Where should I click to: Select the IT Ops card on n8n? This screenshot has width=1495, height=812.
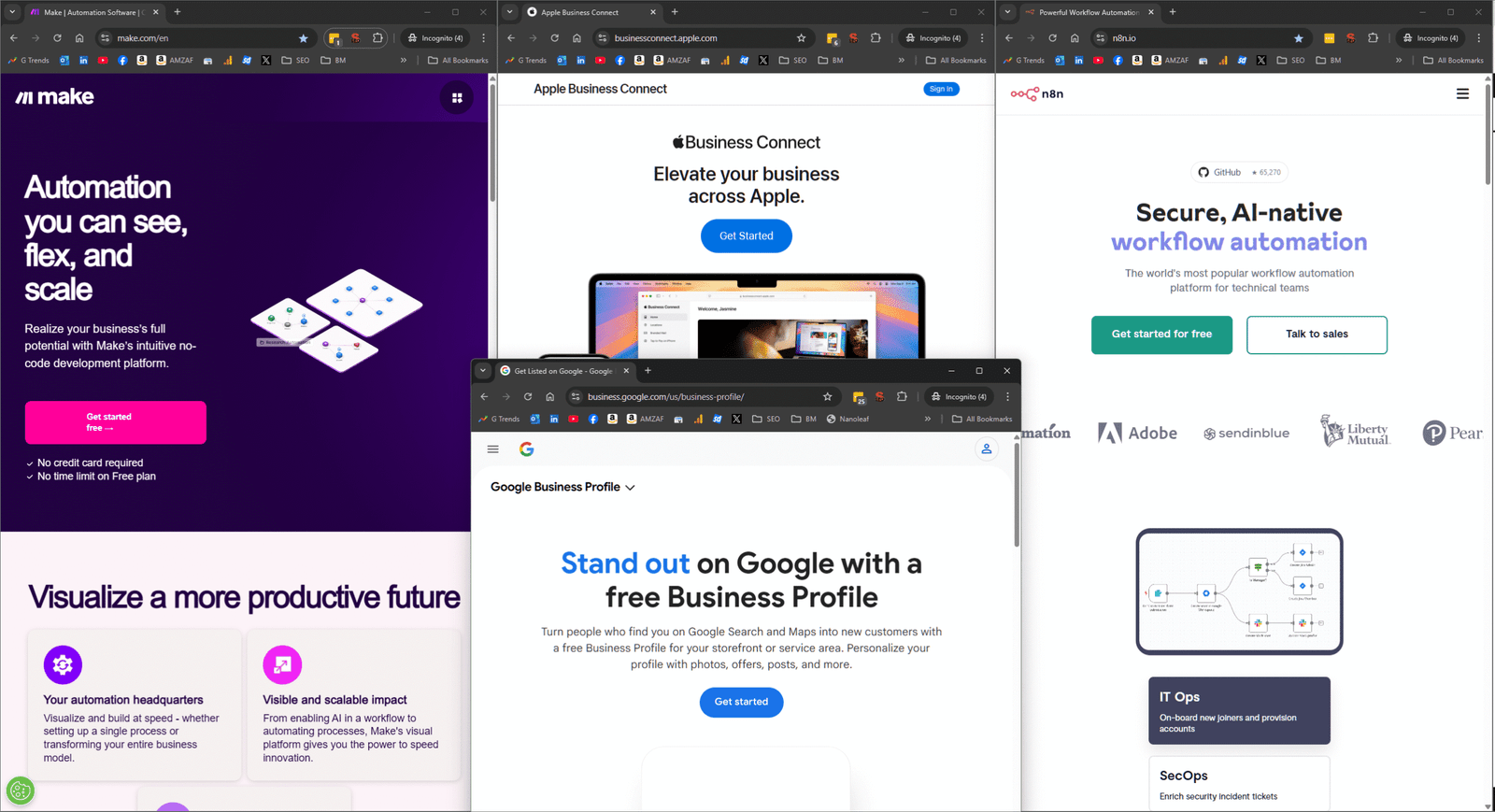click(x=1239, y=711)
